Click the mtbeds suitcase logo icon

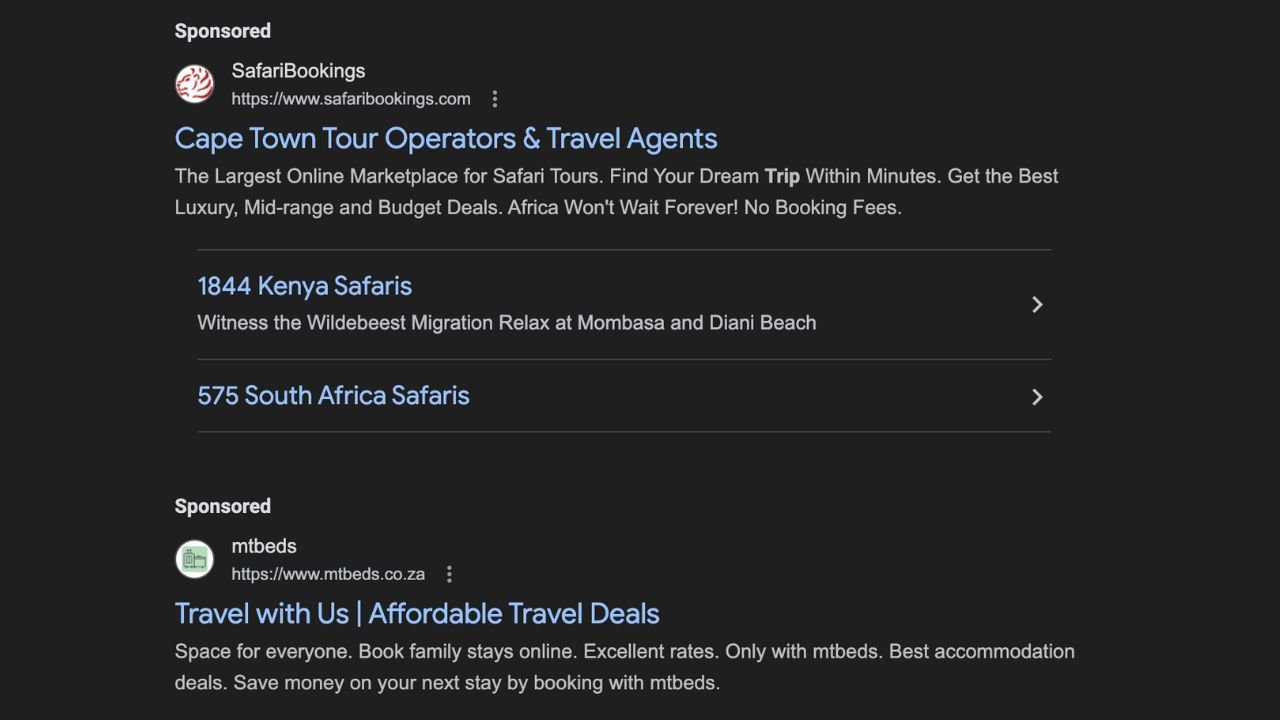[195, 559]
